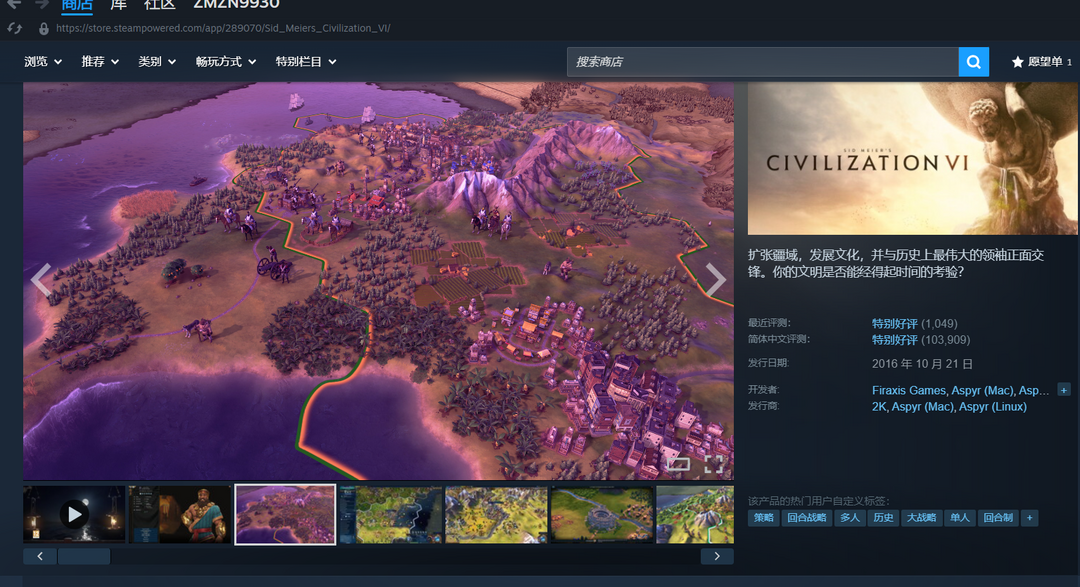Open the wishlist star button

click(1041, 62)
